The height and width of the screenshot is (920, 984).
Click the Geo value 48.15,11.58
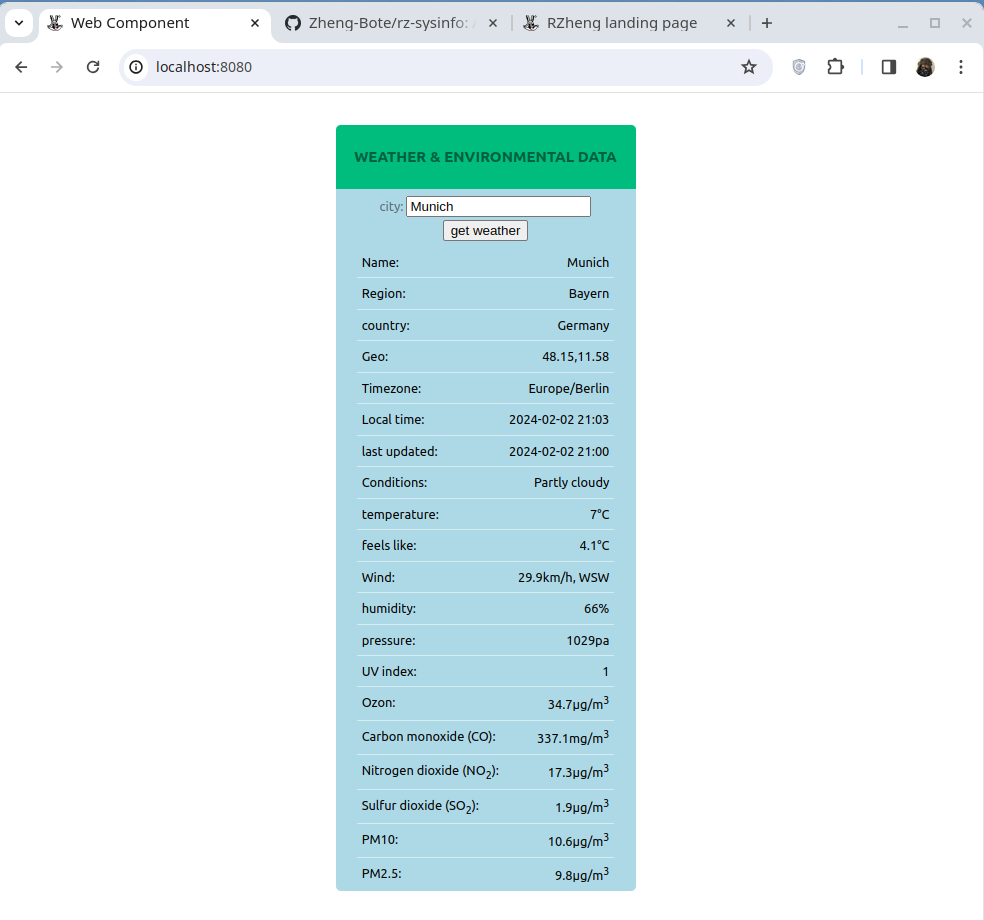pos(575,356)
